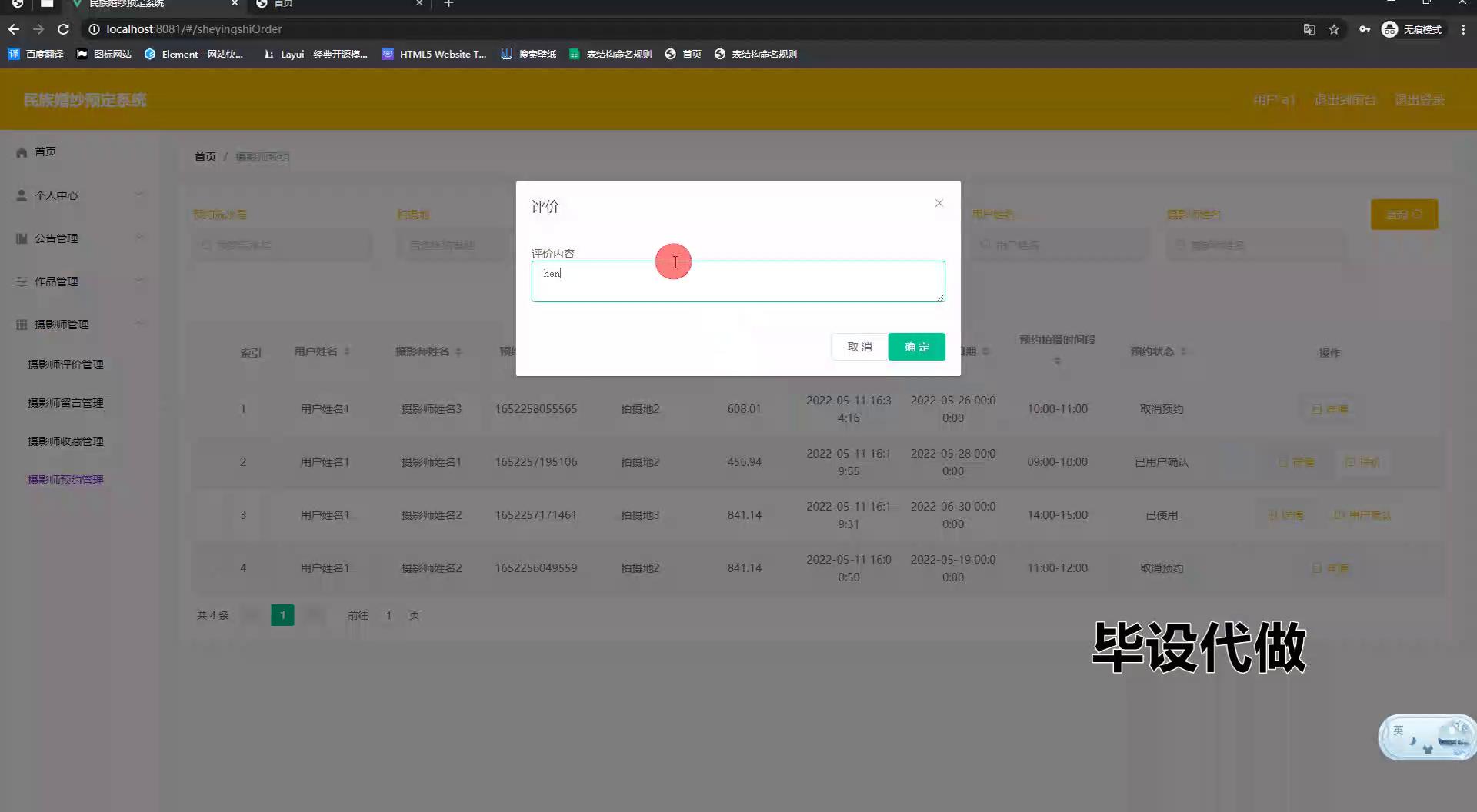Click the IME language floating widget
Image resolution: width=1477 pixels, height=812 pixels.
[1425, 737]
